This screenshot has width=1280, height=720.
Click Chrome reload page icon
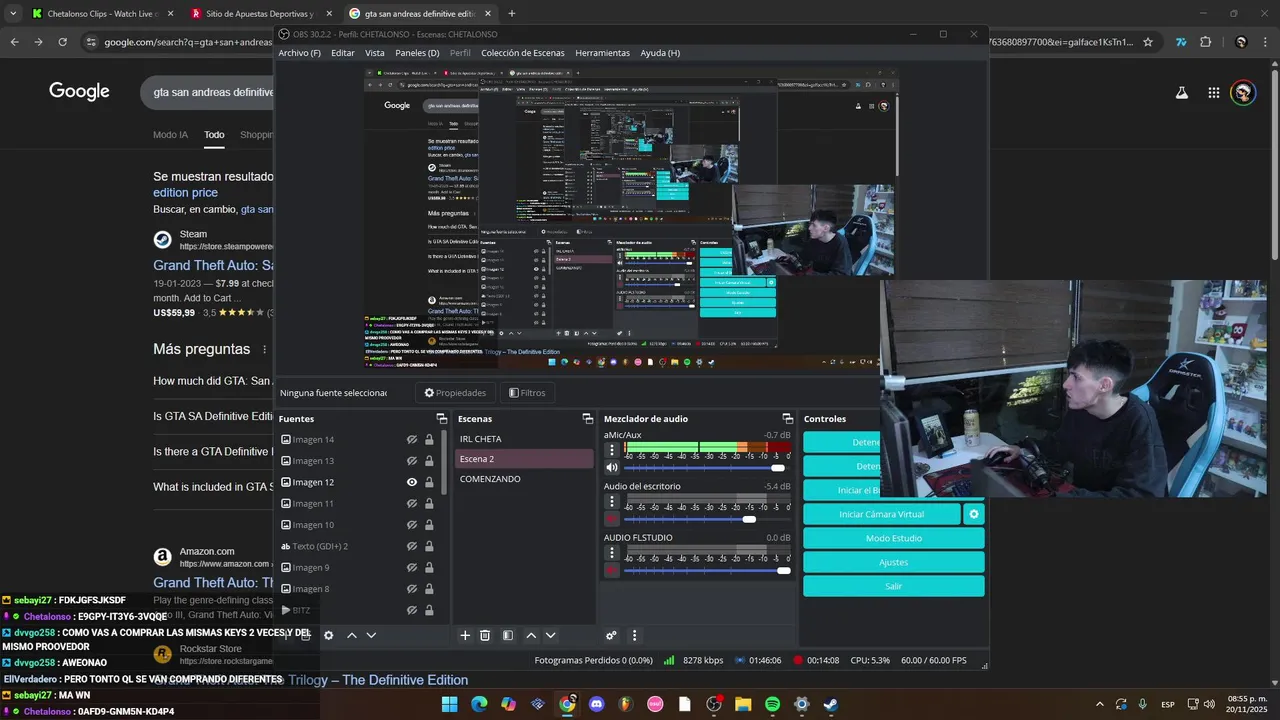point(62,42)
